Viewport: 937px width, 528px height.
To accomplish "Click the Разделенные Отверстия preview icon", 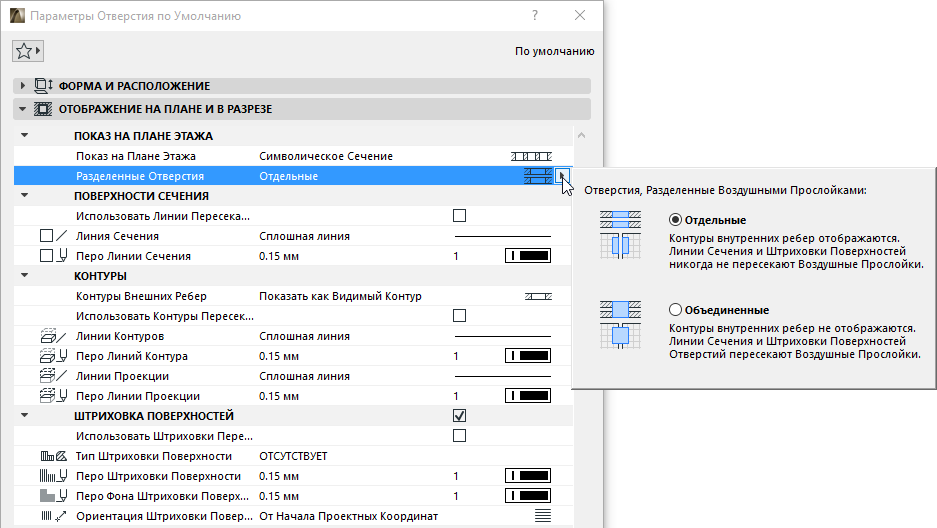I will coord(538,176).
